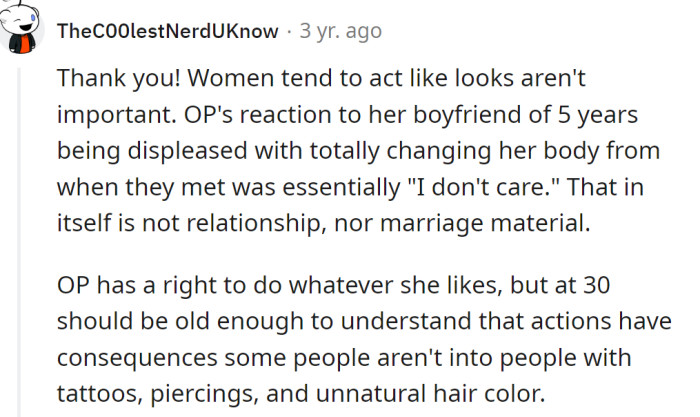Open TheC00lestNerdUKnow's user profile
Viewport: 700px width, 417px height.
click(x=168, y=31)
